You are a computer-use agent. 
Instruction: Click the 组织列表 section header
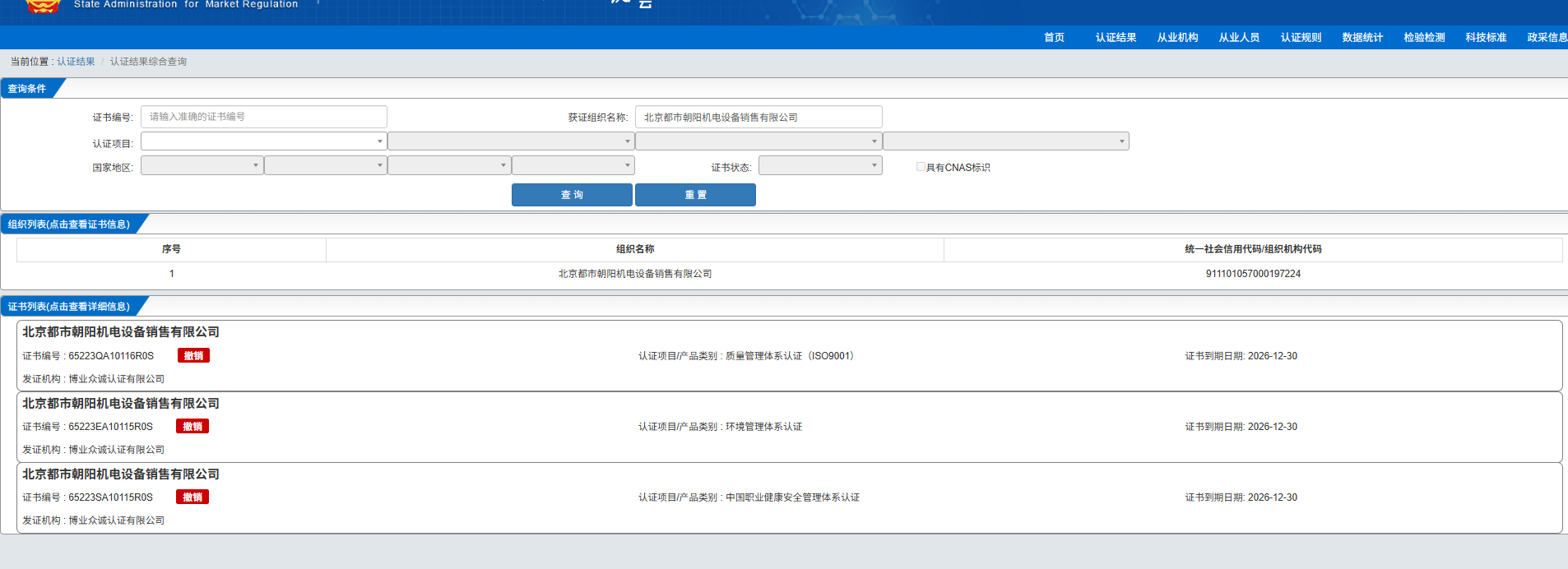[69, 224]
